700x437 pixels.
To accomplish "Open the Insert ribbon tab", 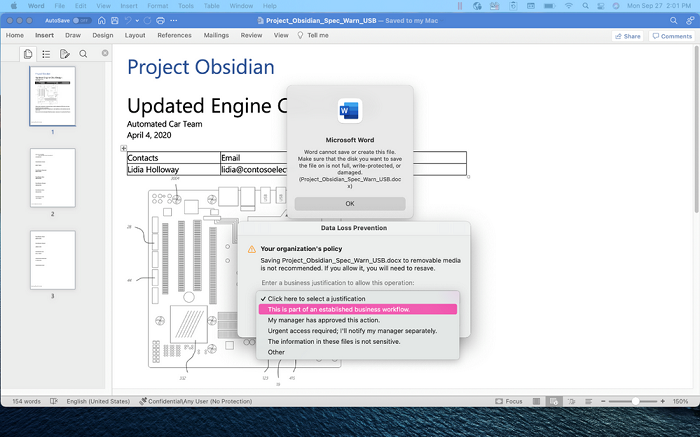I will [44, 35].
